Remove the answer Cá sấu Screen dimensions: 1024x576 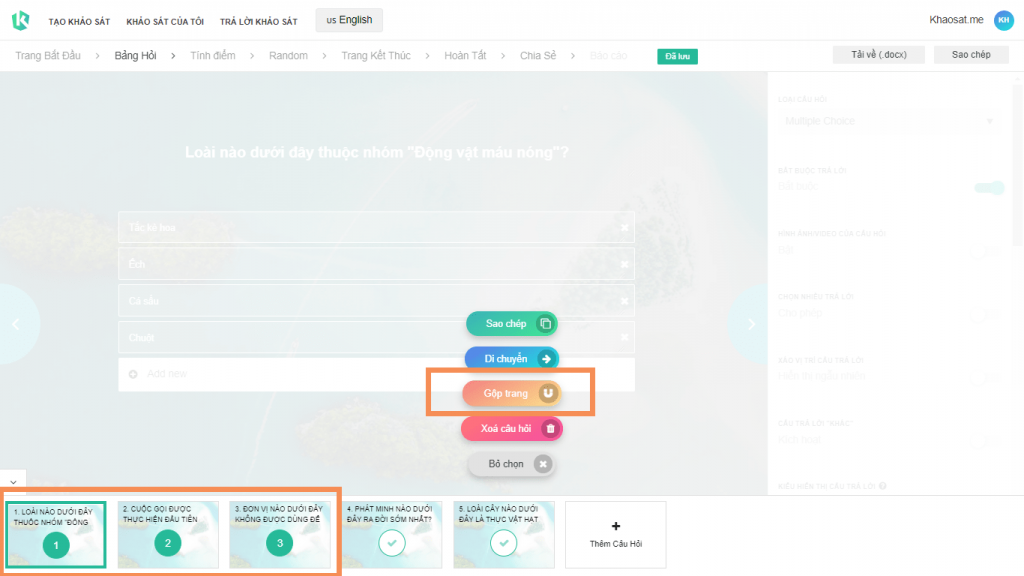point(624,300)
